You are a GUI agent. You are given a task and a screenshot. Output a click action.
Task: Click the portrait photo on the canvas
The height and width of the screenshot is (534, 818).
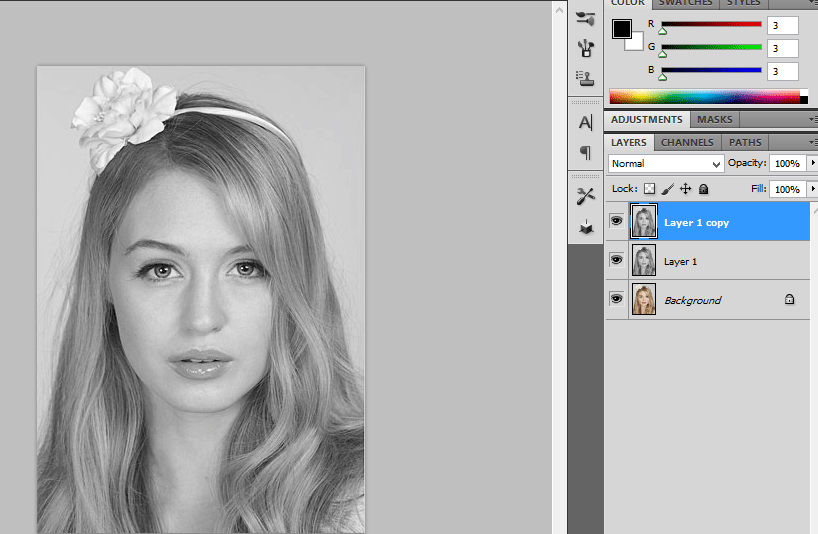(201, 299)
